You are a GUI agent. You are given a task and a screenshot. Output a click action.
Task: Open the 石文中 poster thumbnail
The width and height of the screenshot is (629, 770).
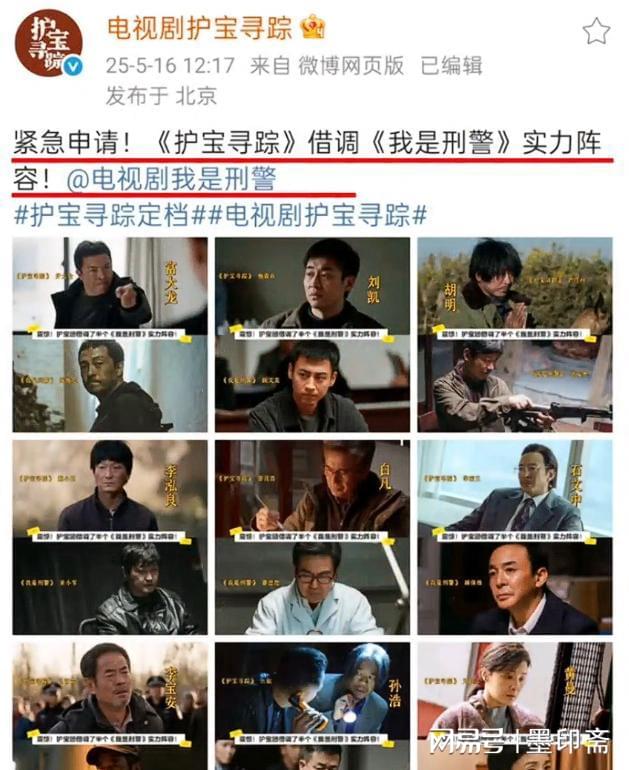[x=515, y=537]
